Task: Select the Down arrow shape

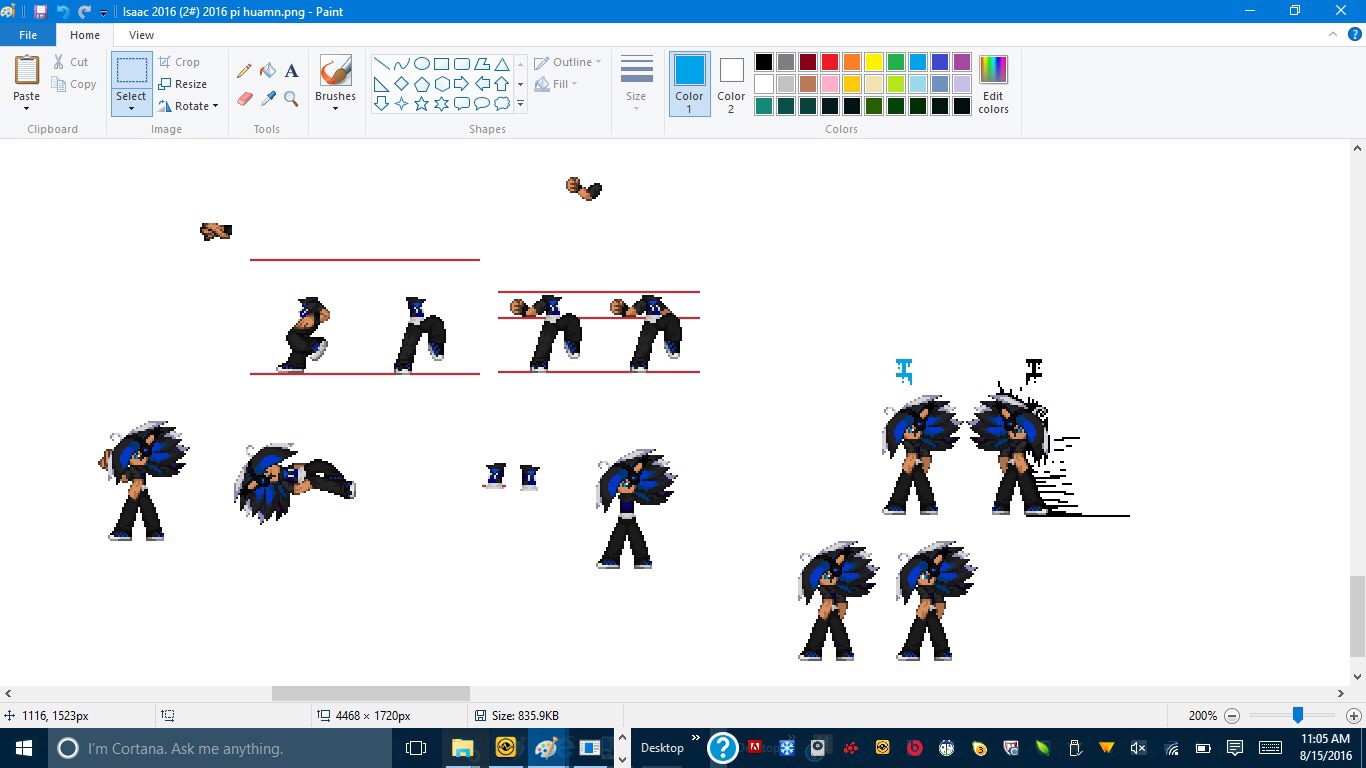Action: (x=381, y=104)
